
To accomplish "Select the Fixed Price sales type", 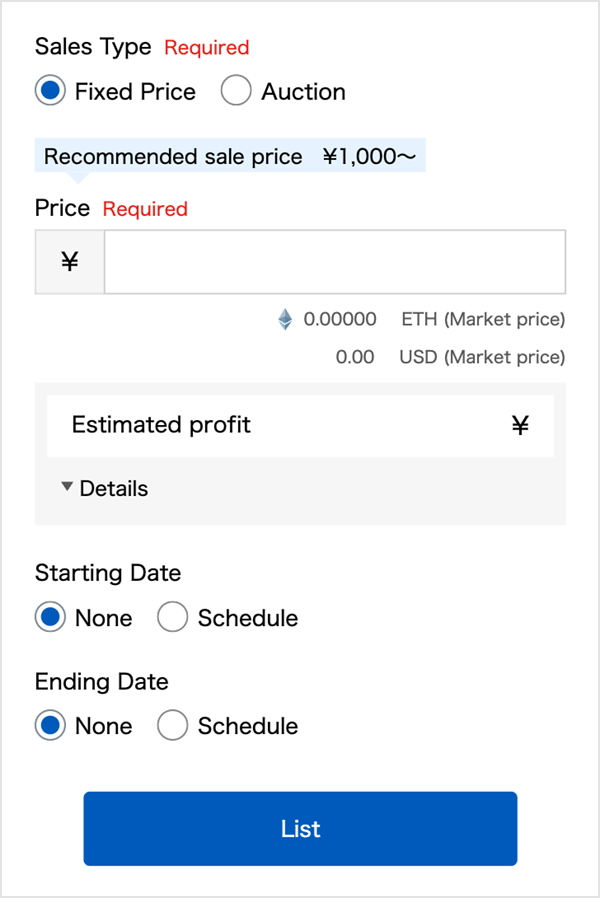I will click(x=50, y=91).
